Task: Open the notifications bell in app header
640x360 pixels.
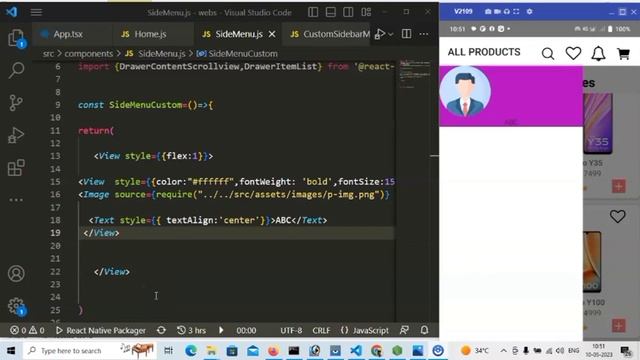Action: [598, 53]
